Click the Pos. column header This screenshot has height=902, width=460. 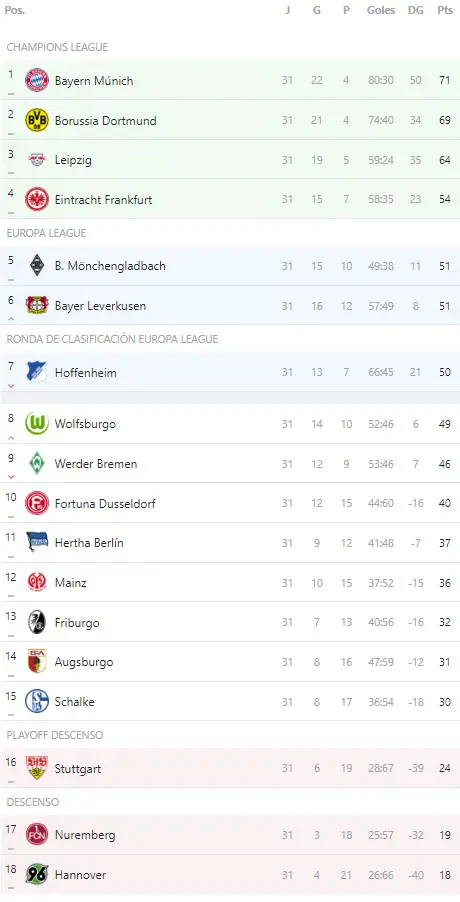click(x=14, y=10)
